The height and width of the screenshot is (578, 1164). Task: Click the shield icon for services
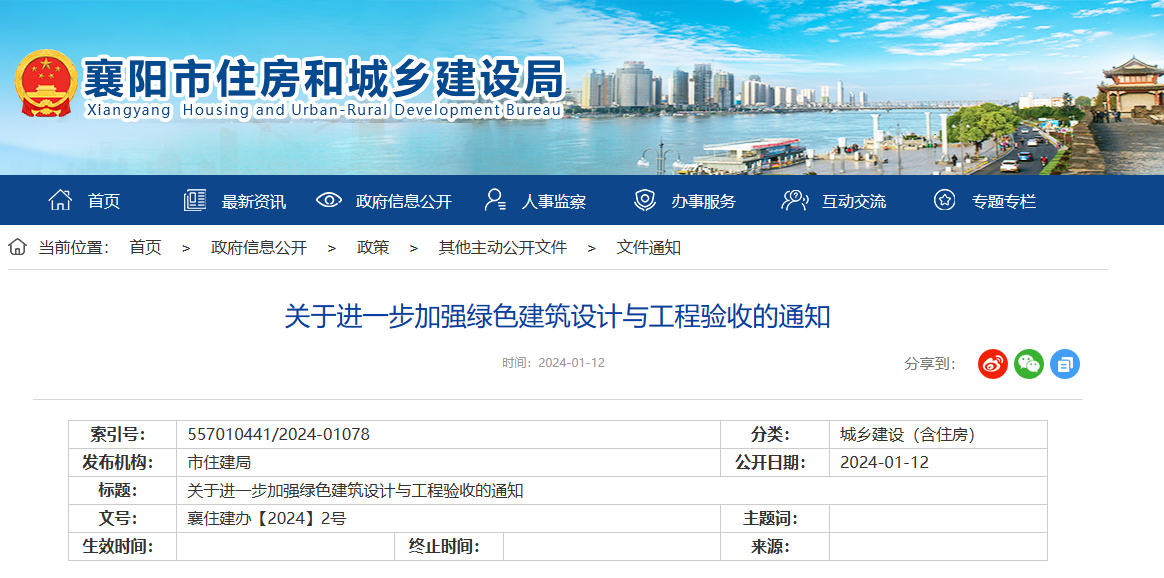(645, 200)
